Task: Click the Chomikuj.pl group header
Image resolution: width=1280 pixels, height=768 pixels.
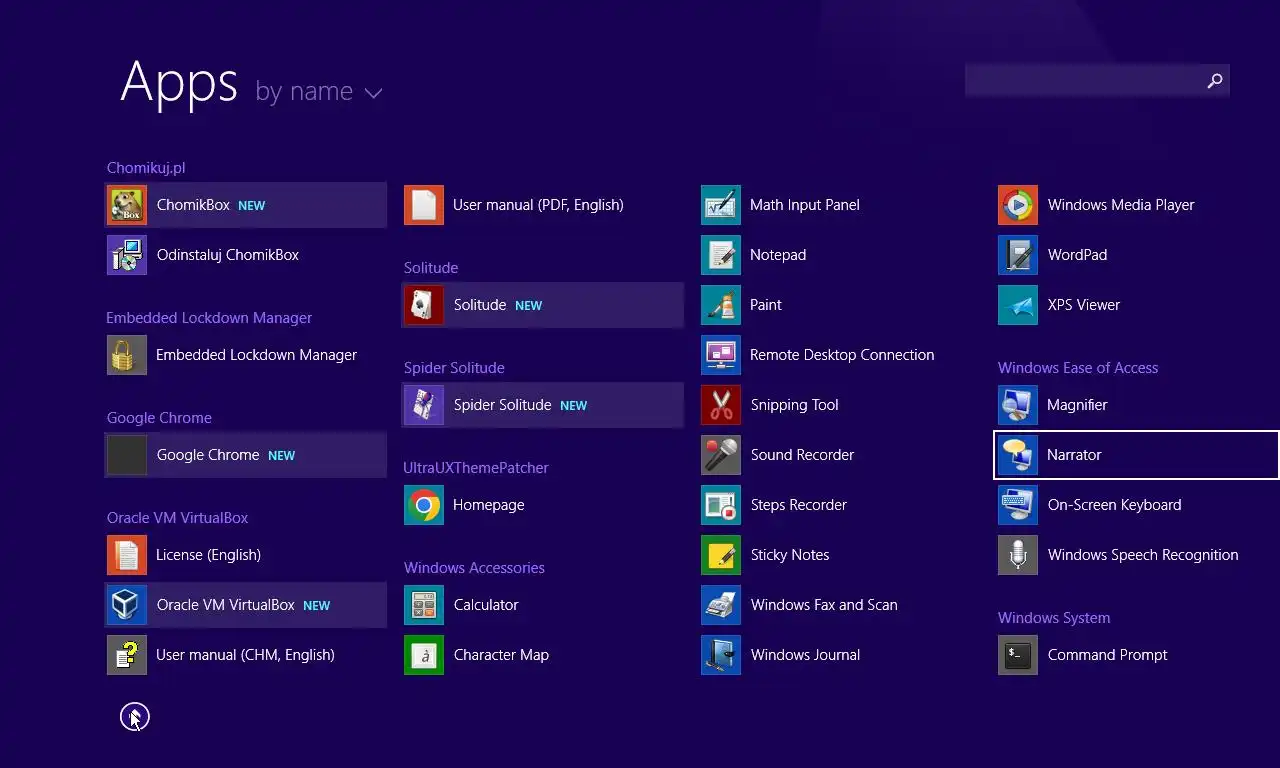Action: point(146,168)
